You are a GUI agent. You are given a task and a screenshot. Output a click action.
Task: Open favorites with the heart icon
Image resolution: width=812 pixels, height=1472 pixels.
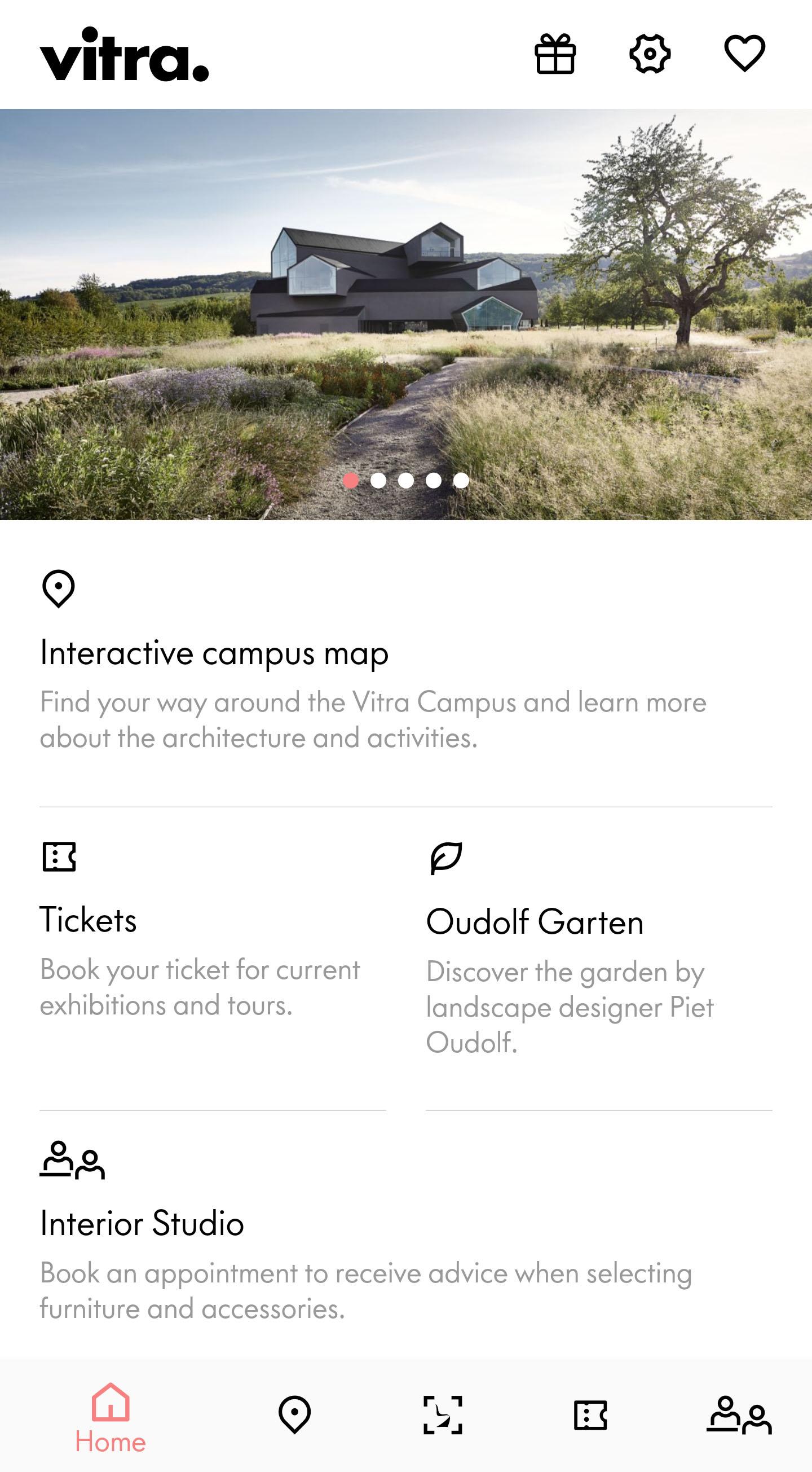(745, 54)
